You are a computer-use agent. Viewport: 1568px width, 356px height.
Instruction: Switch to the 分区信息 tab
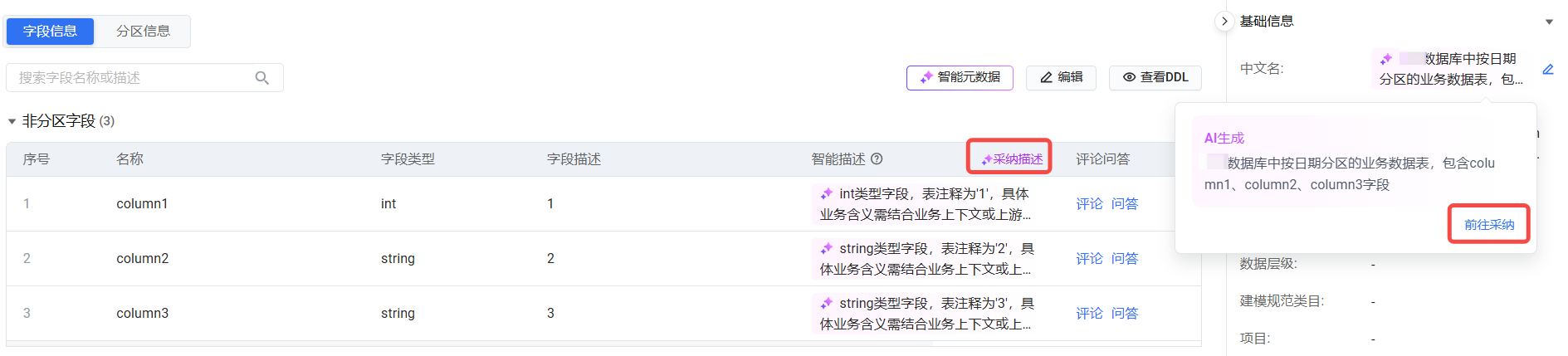[143, 32]
